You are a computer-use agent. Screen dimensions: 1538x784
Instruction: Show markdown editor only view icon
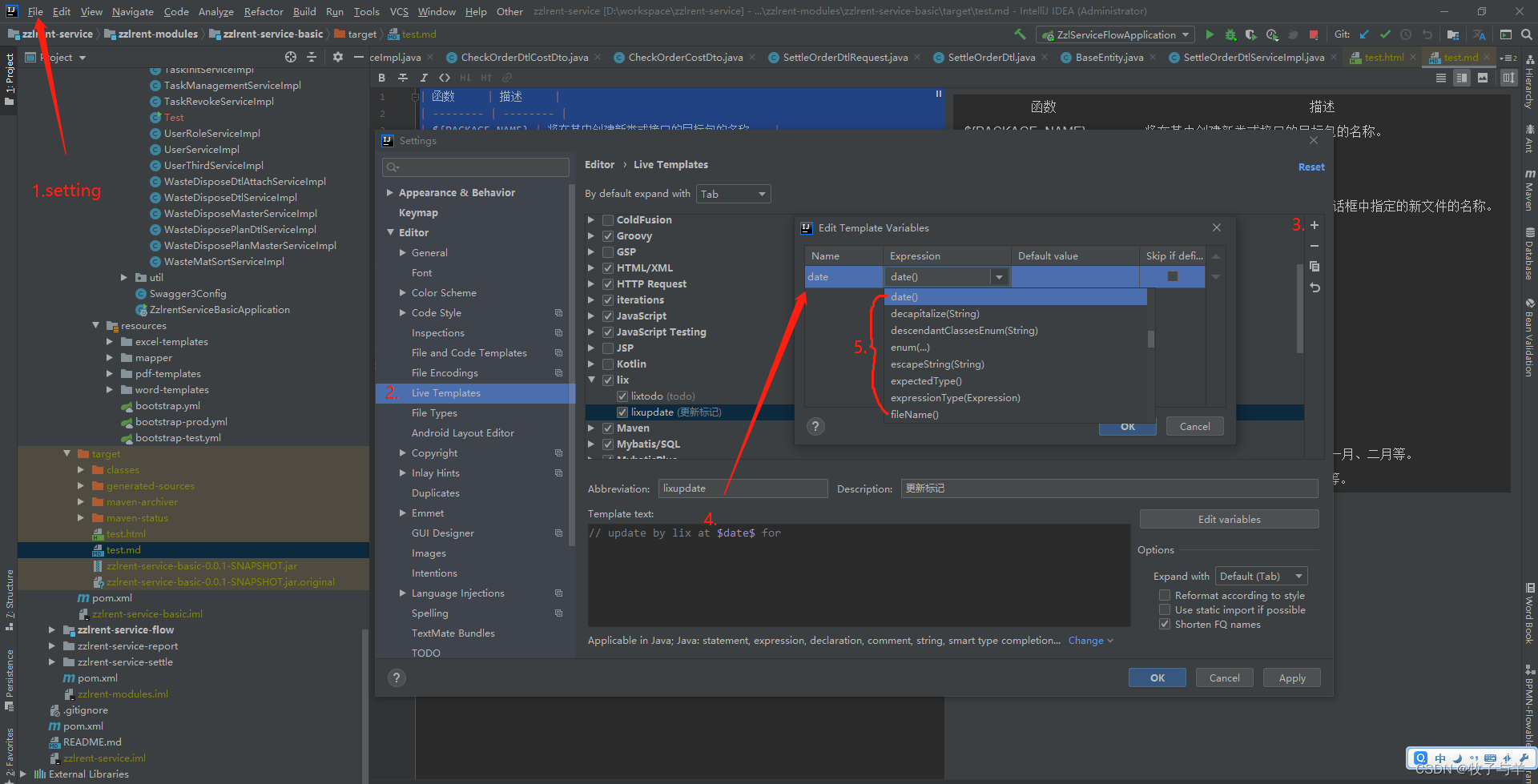click(x=1441, y=78)
